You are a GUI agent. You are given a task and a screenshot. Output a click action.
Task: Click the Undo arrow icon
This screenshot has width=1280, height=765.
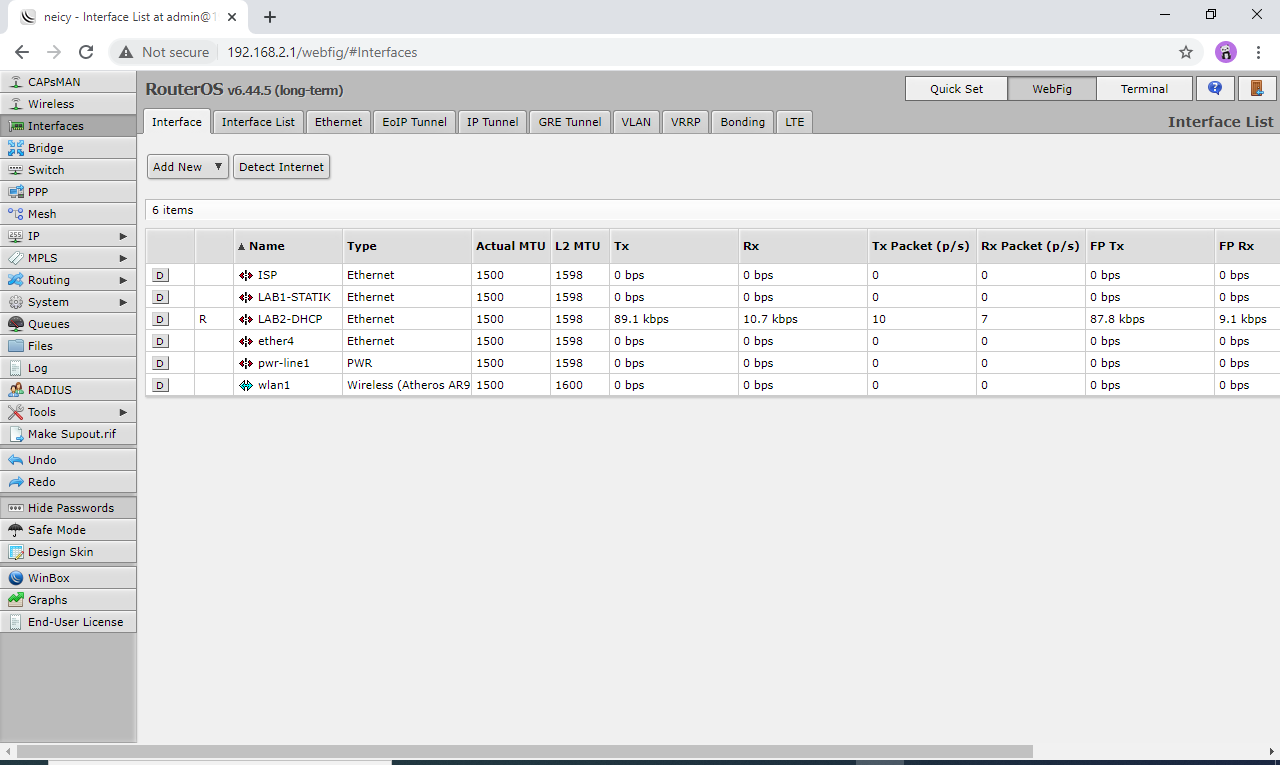[16, 460]
